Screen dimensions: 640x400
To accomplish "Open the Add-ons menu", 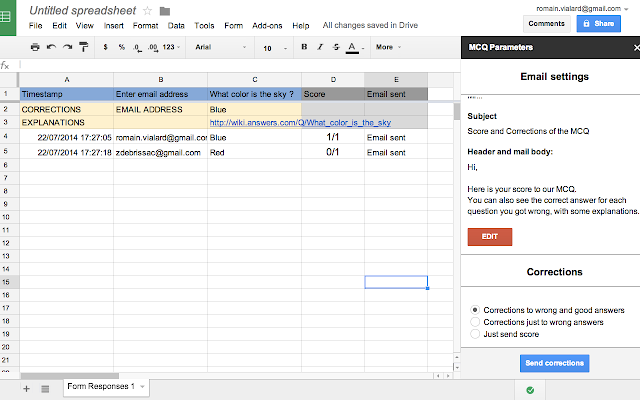I will click(x=267, y=26).
